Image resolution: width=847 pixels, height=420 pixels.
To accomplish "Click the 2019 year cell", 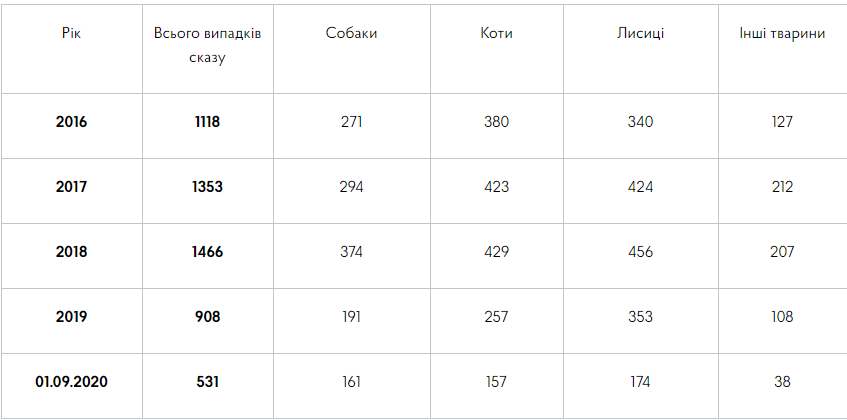I will [71, 317].
